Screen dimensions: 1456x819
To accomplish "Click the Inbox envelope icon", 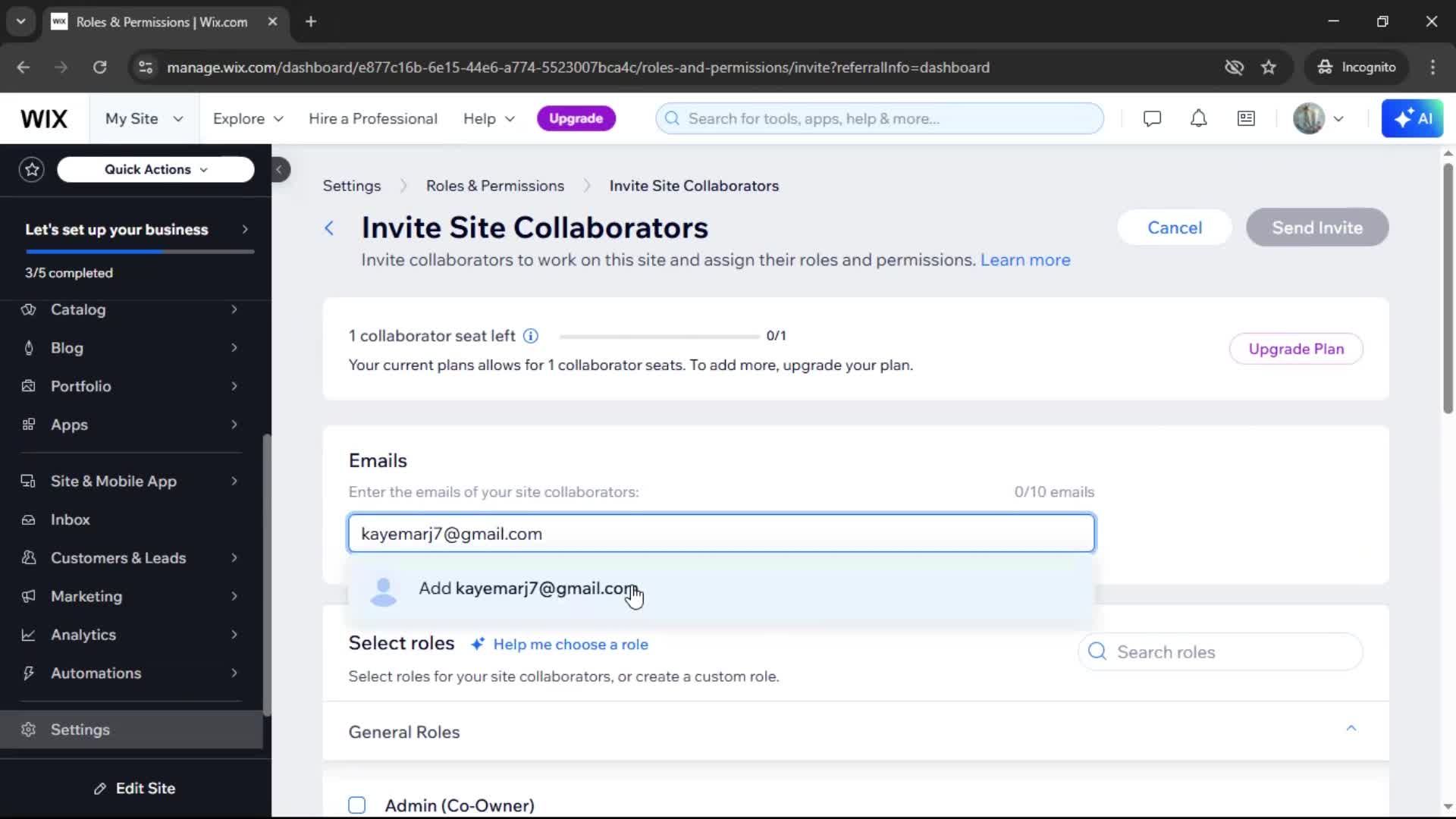I will (29, 519).
